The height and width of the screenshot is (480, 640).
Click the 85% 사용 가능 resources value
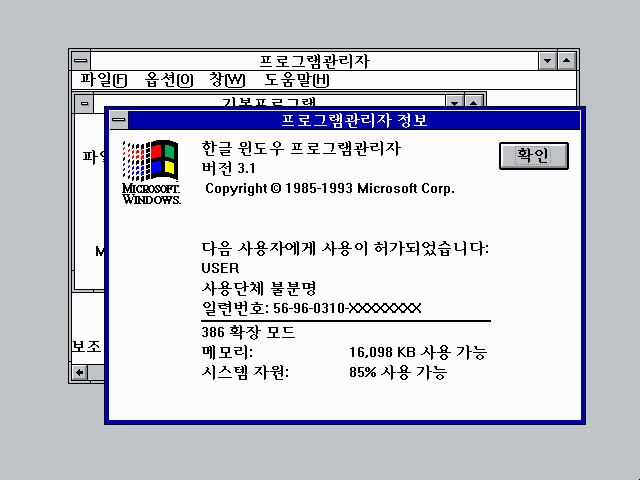(398, 372)
